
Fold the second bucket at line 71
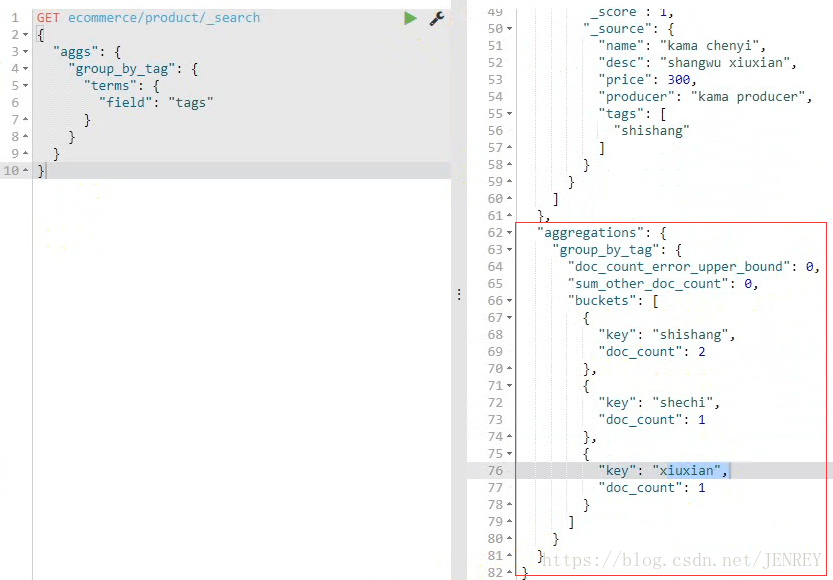(509, 386)
